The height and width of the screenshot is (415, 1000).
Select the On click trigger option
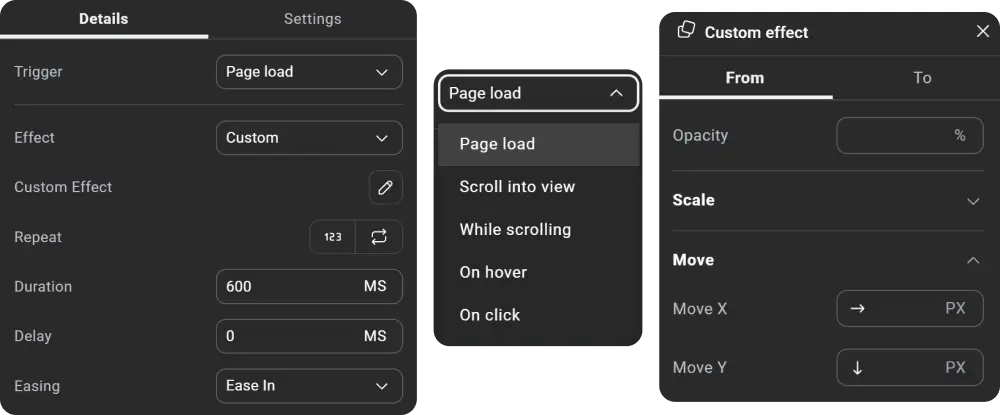(x=490, y=315)
